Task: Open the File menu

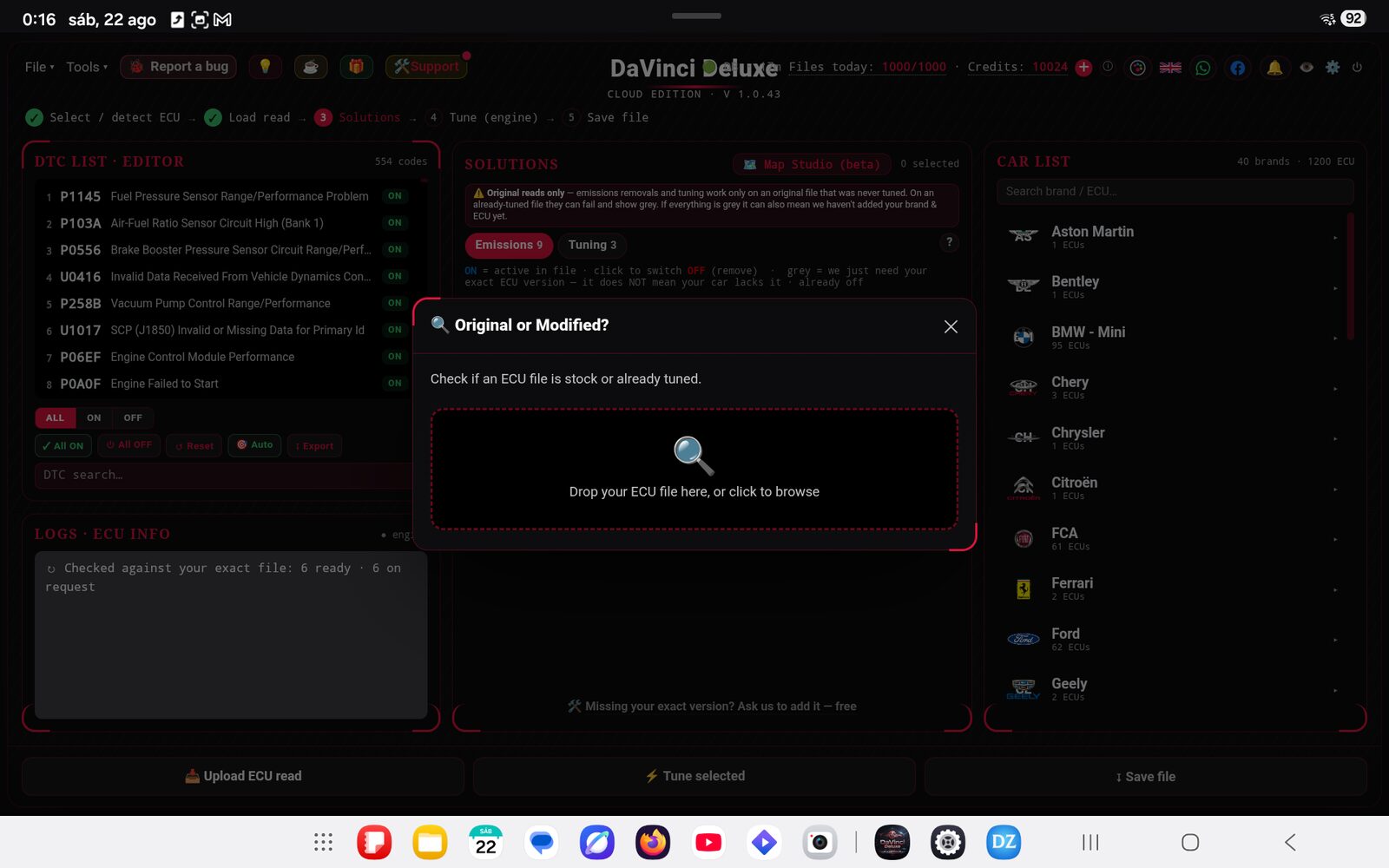Action: [x=39, y=67]
